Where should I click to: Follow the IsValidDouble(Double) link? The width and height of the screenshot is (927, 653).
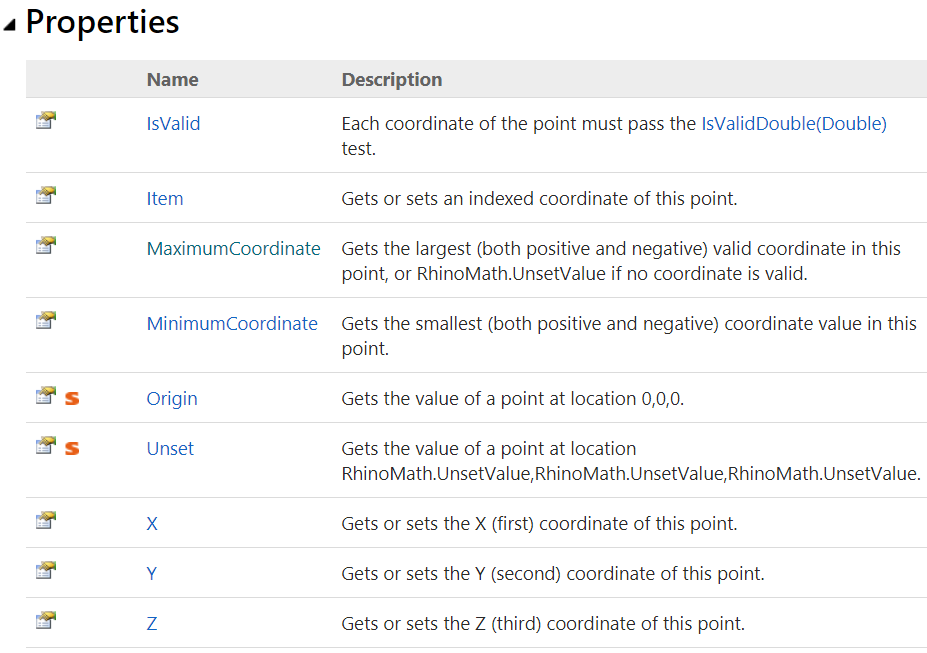coord(793,124)
